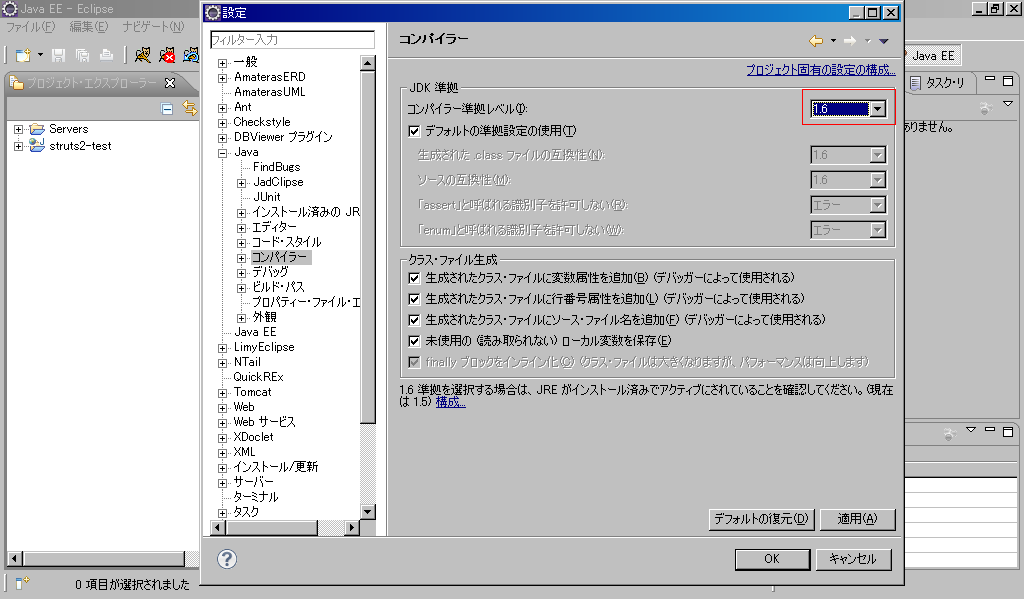The width and height of the screenshot is (1024, 600).
Task: Close the プロジェクト・エクスプローラー view
Action: (170, 83)
